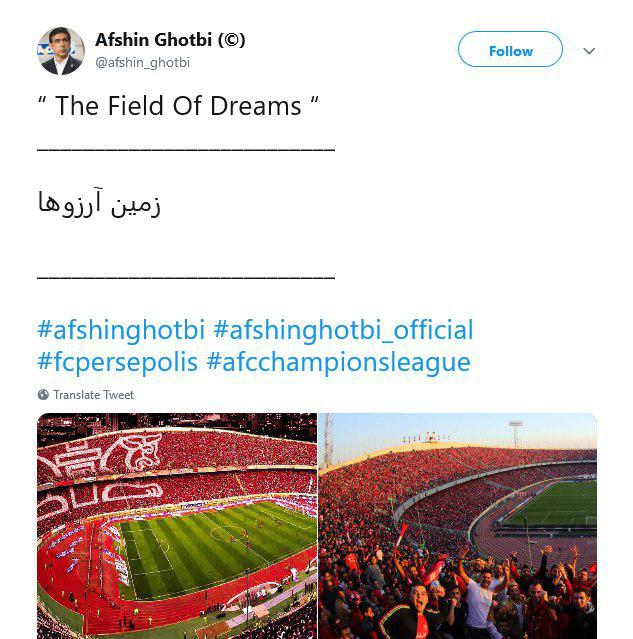The height and width of the screenshot is (639, 633).
Task: Open the aerial stadium photo
Action: tap(177, 526)
